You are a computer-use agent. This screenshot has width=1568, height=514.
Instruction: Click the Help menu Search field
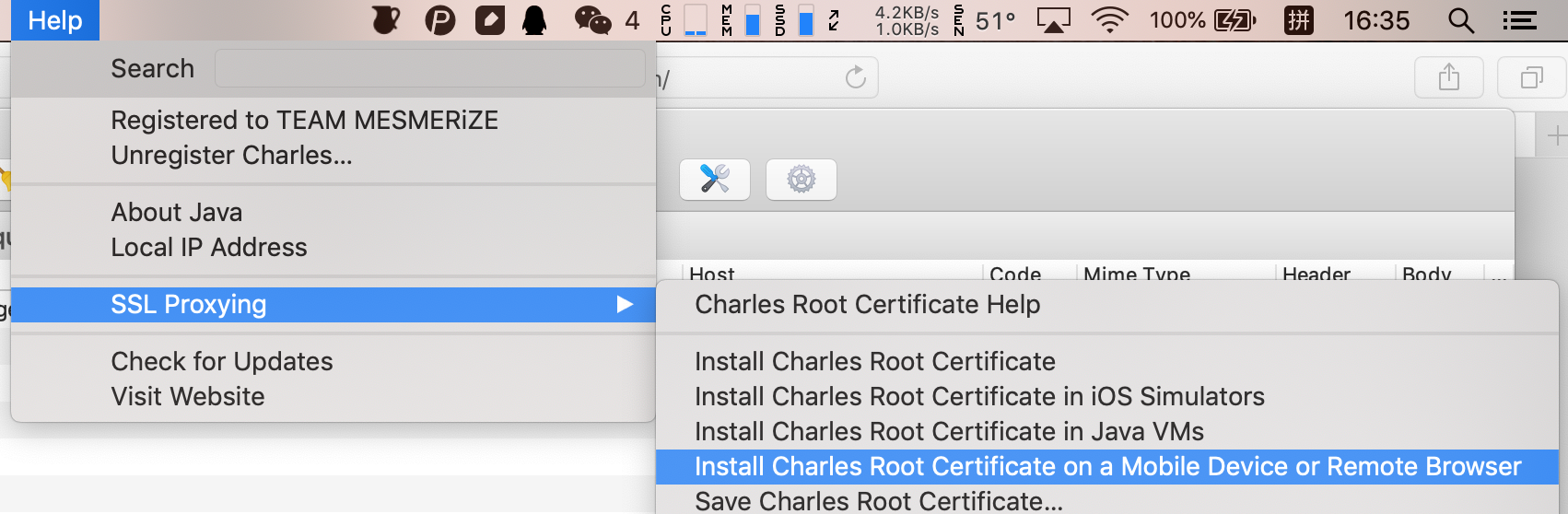coord(429,68)
